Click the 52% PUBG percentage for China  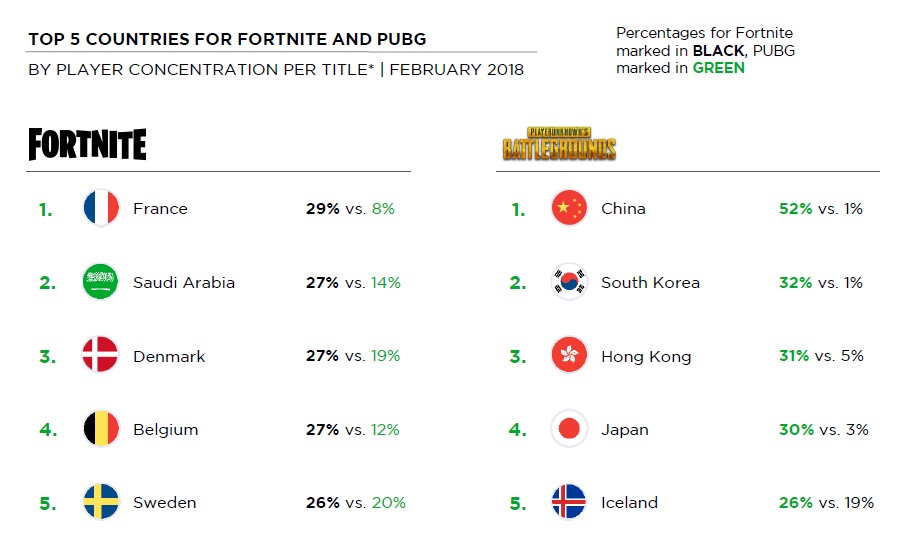click(795, 209)
